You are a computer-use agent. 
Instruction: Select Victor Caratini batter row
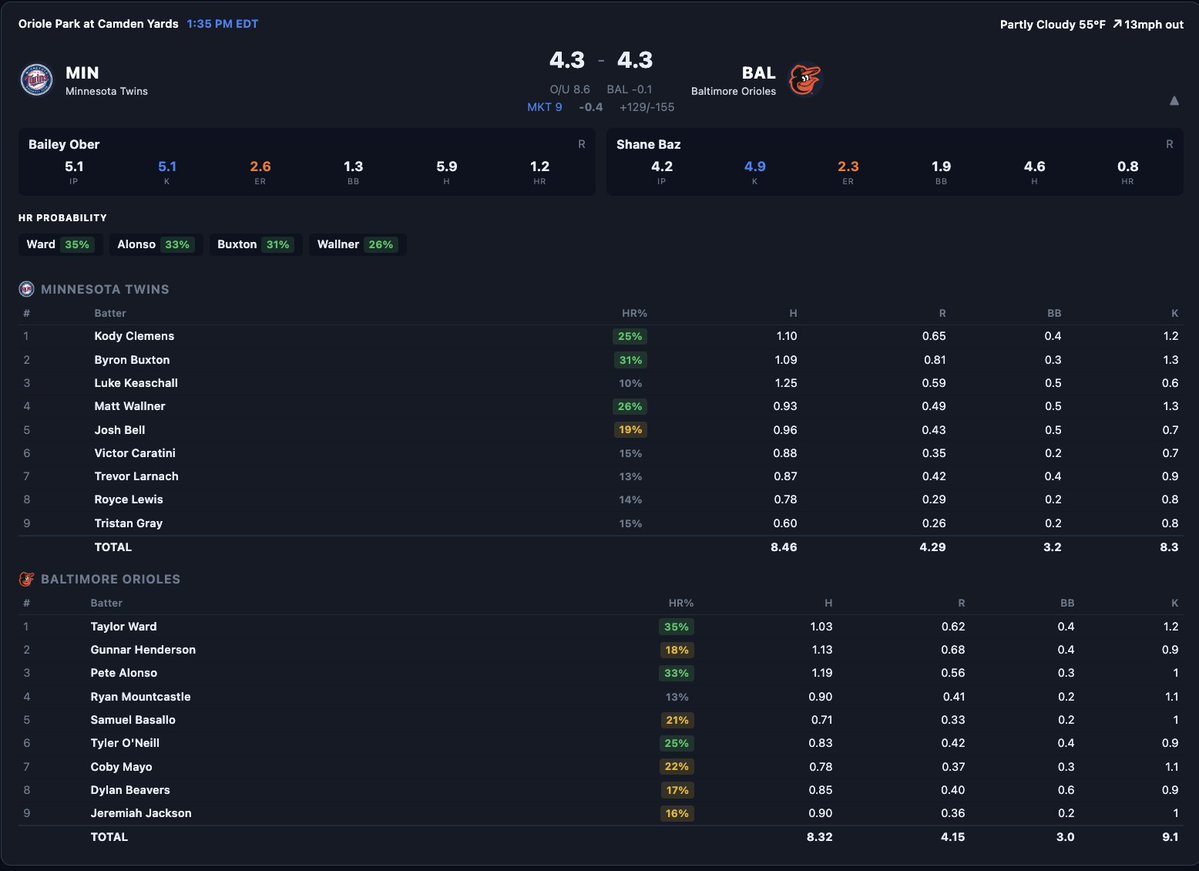[600, 453]
